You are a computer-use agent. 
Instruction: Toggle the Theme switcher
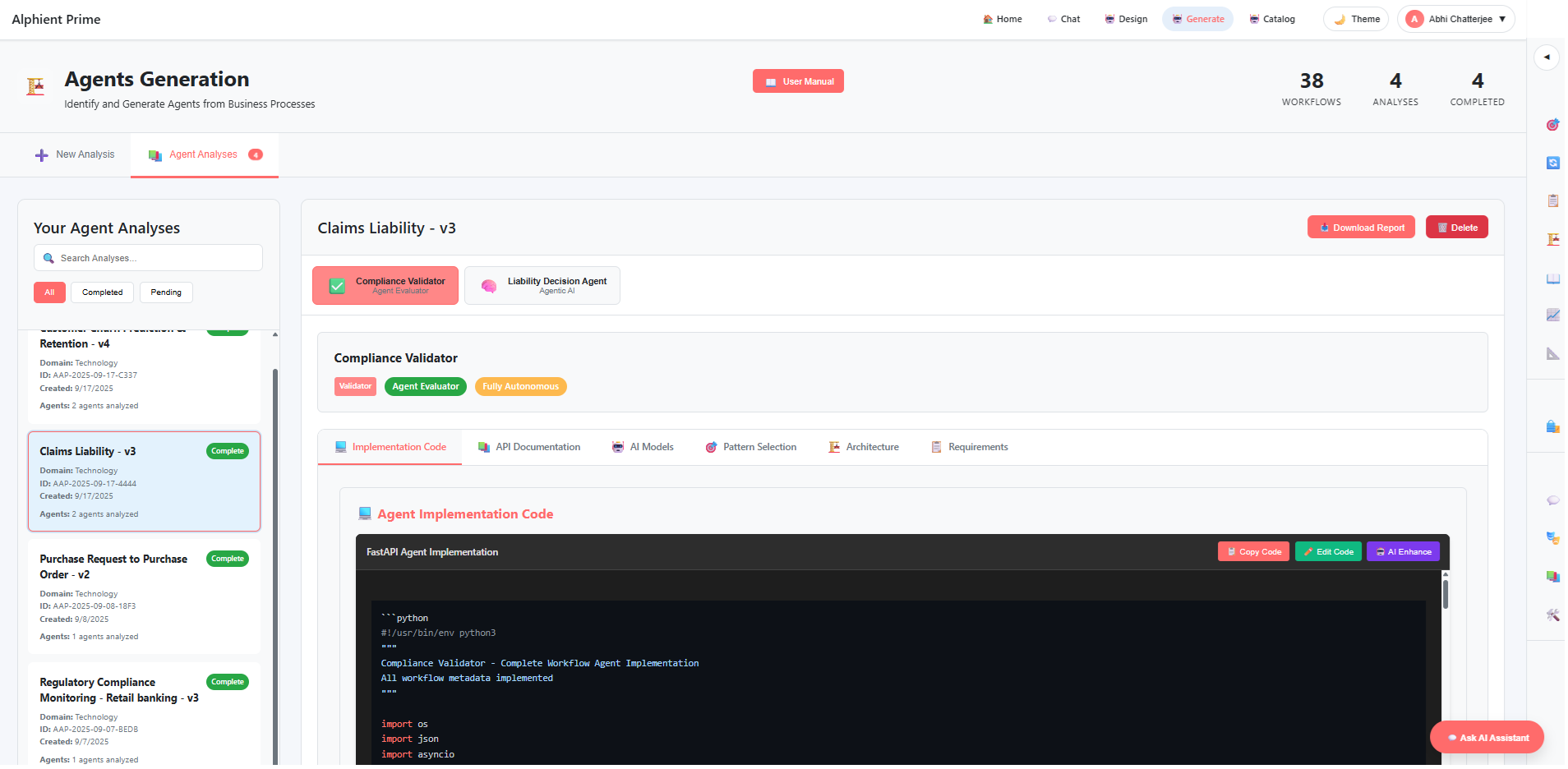pos(1356,19)
